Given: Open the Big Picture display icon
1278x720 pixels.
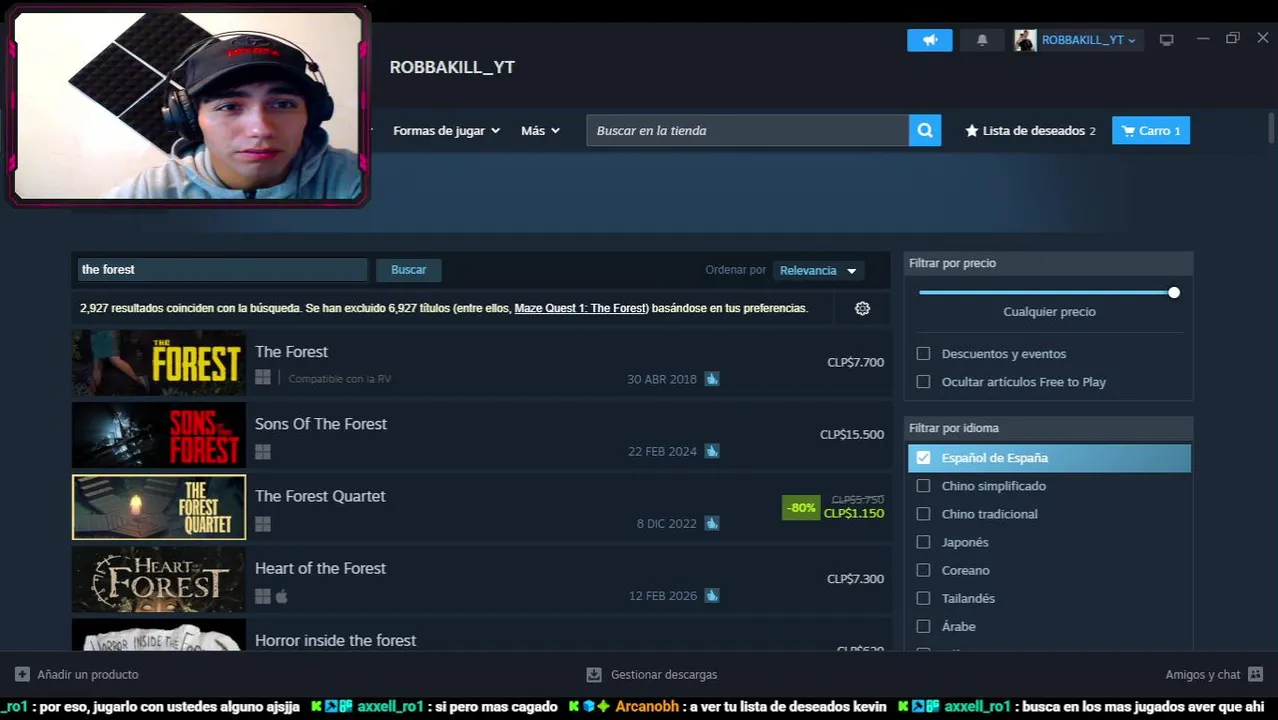Looking at the screenshot, I should [x=1166, y=40].
